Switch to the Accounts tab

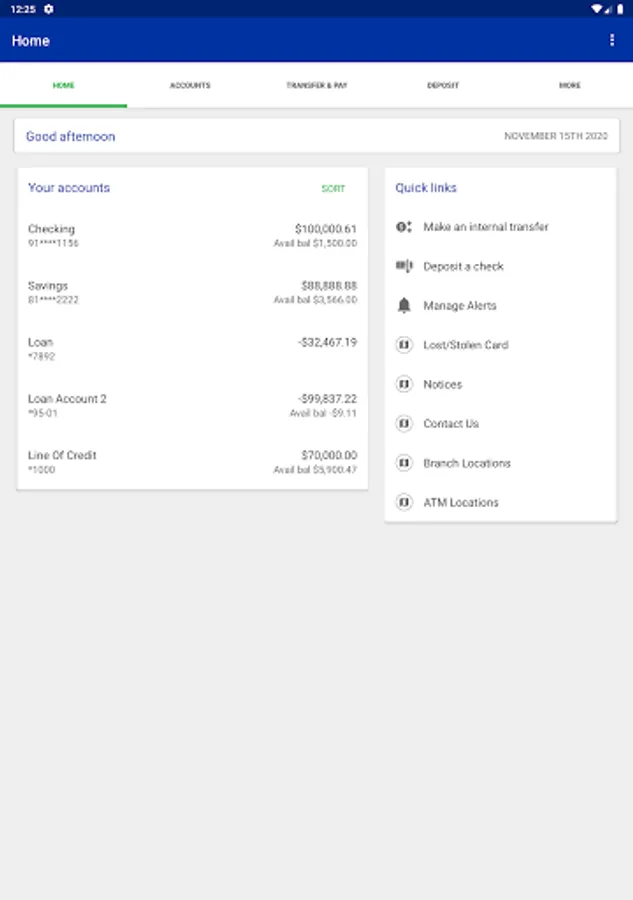[x=190, y=86]
